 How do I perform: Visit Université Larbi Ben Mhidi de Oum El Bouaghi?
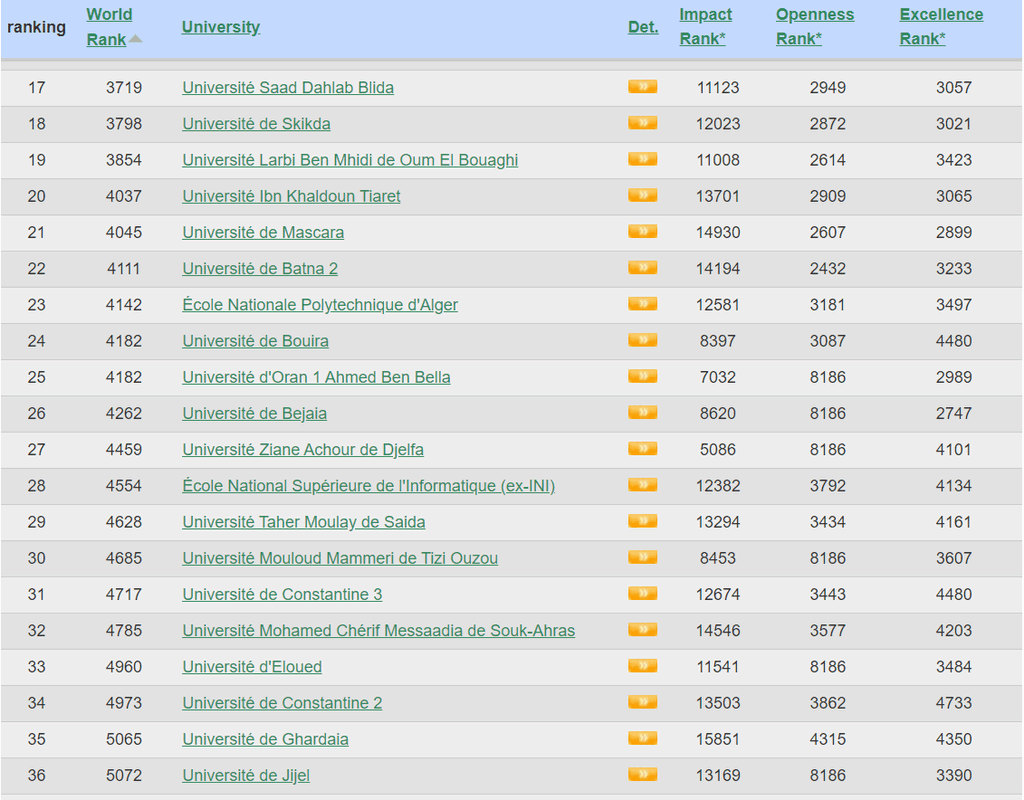350,160
